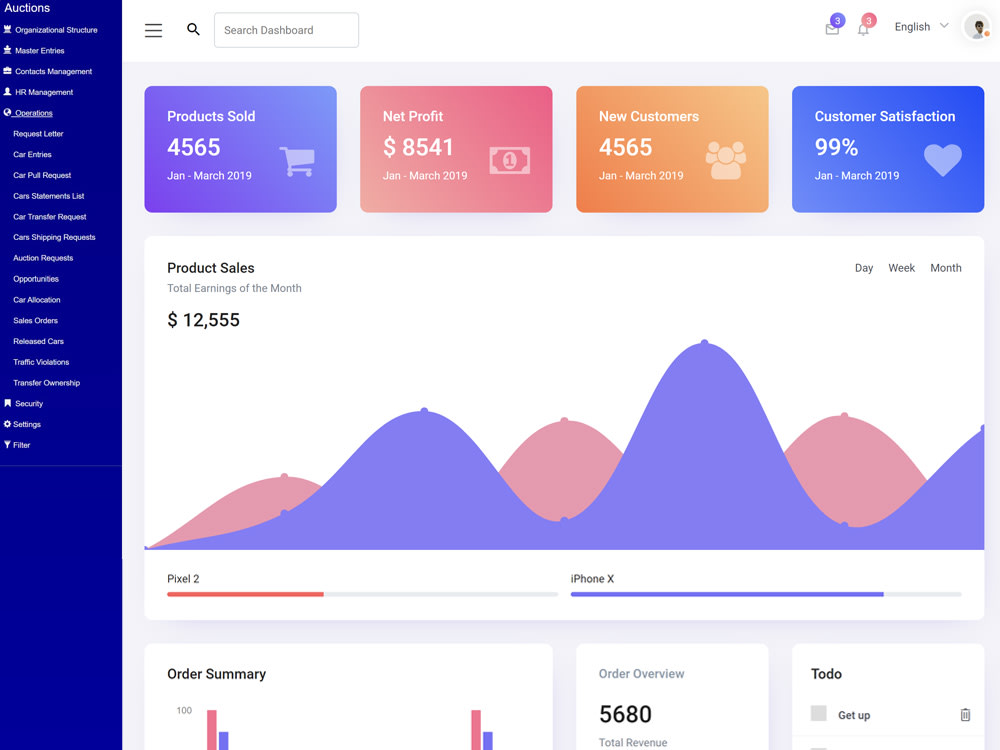This screenshot has height=750, width=1000.
Task: Click the HR Management person icon
Action: pos(8,92)
